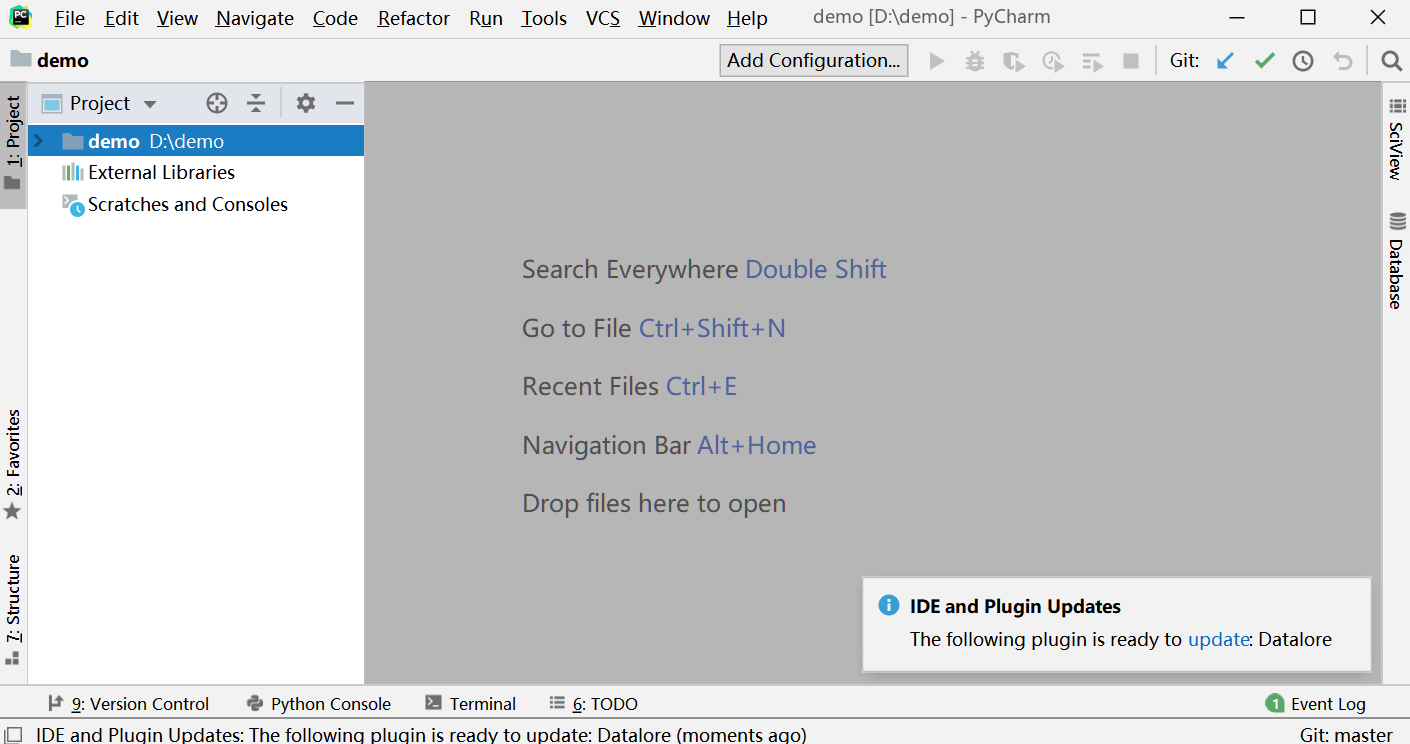The width and height of the screenshot is (1410, 744).
Task: Expand the demo project folder arrow
Action: pyautogui.click(x=39, y=141)
